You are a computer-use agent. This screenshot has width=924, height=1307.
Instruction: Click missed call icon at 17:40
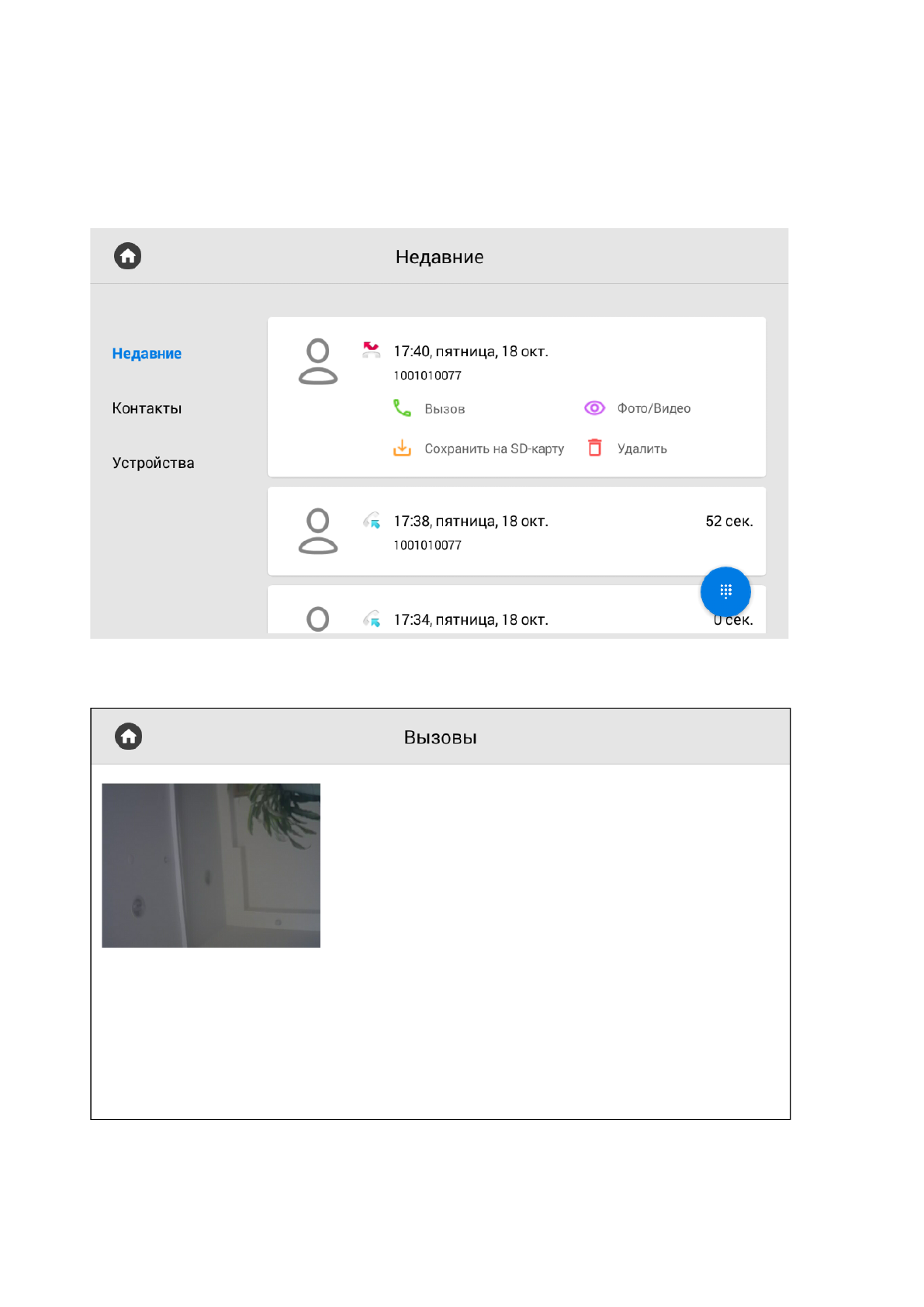click(x=372, y=350)
